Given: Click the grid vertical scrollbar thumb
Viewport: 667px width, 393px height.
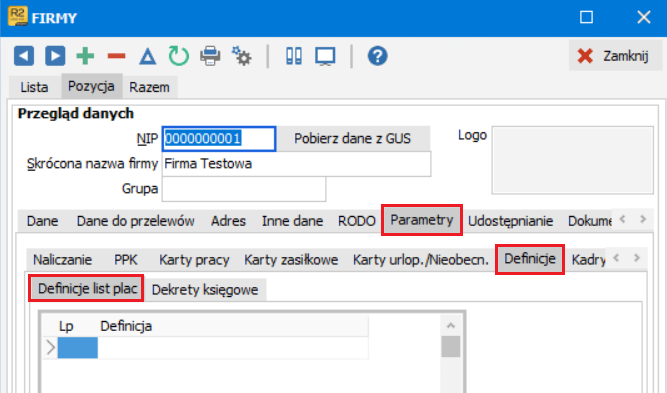Looking at the screenshot, I should [x=451, y=347].
